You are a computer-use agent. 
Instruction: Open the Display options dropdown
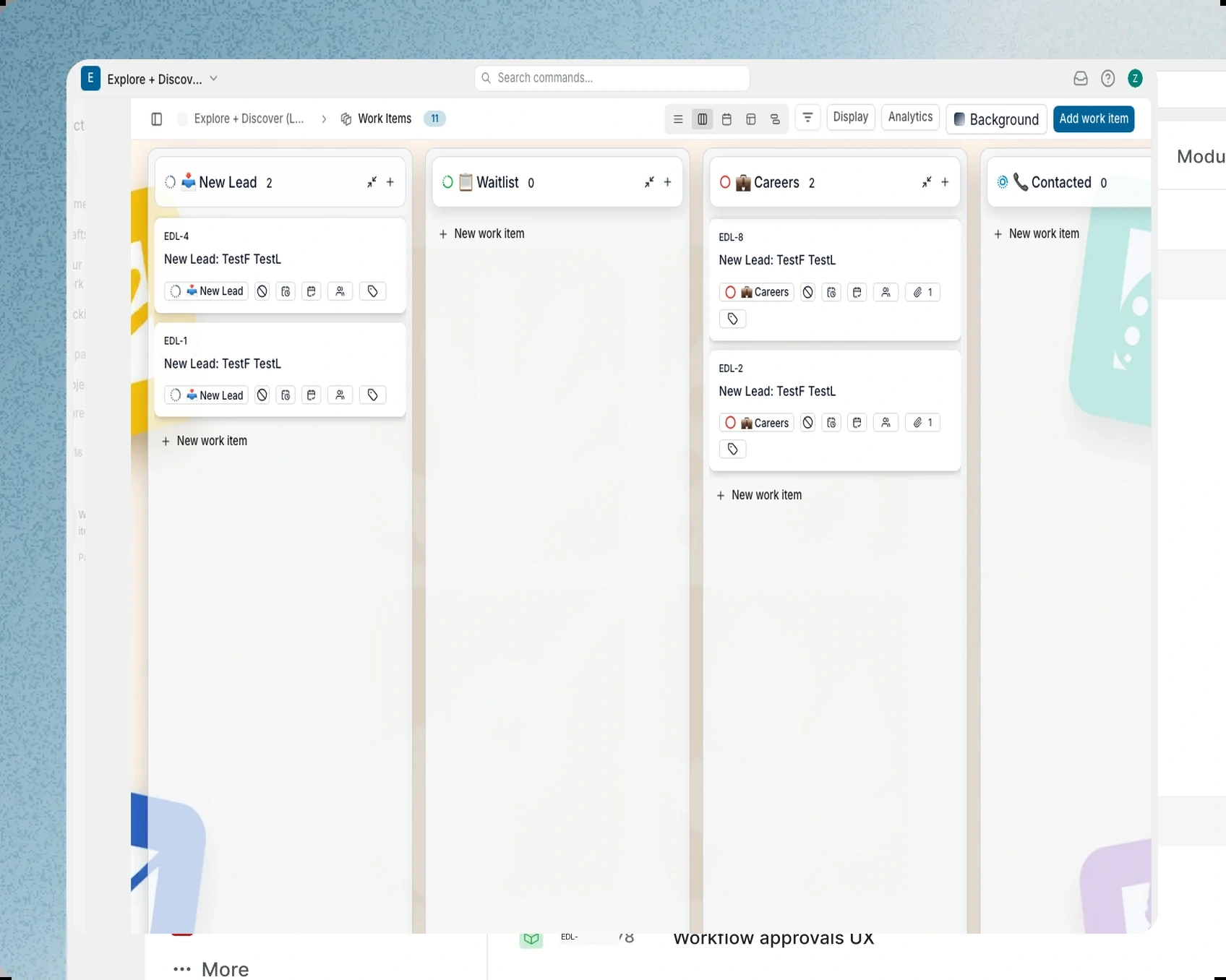[850, 117]
